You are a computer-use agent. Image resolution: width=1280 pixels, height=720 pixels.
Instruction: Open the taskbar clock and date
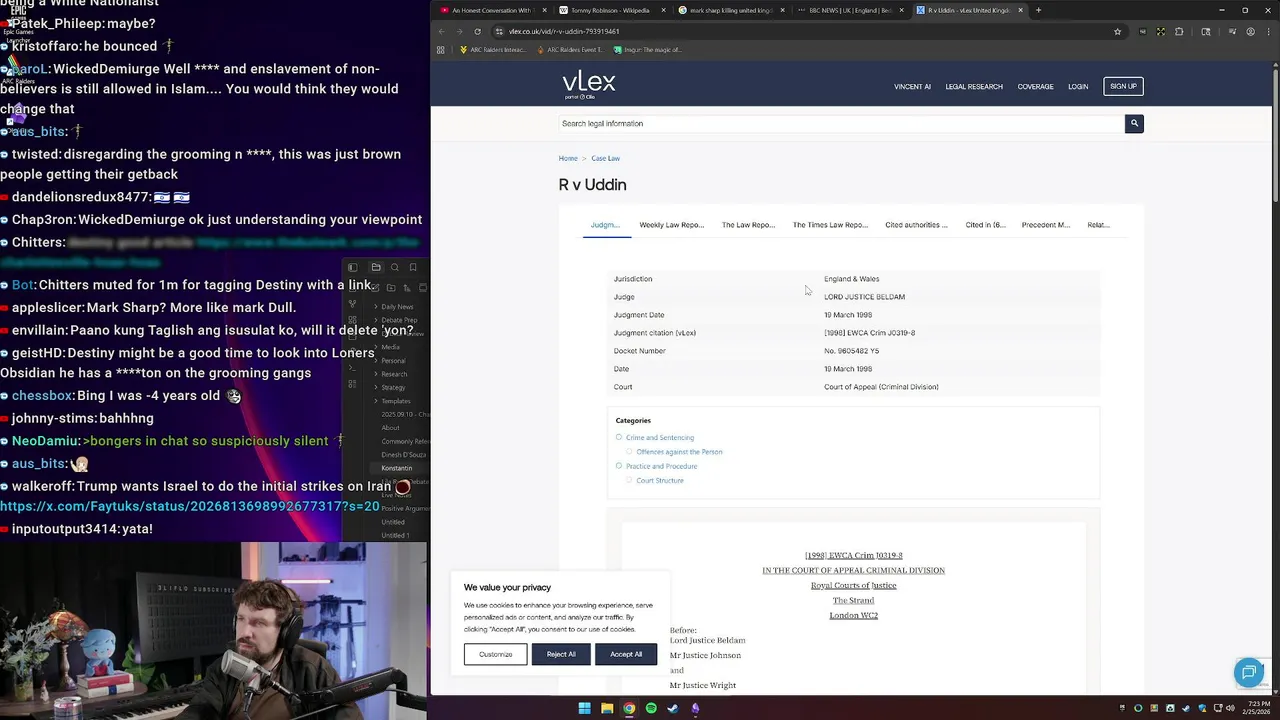[x=1258, y=708]
